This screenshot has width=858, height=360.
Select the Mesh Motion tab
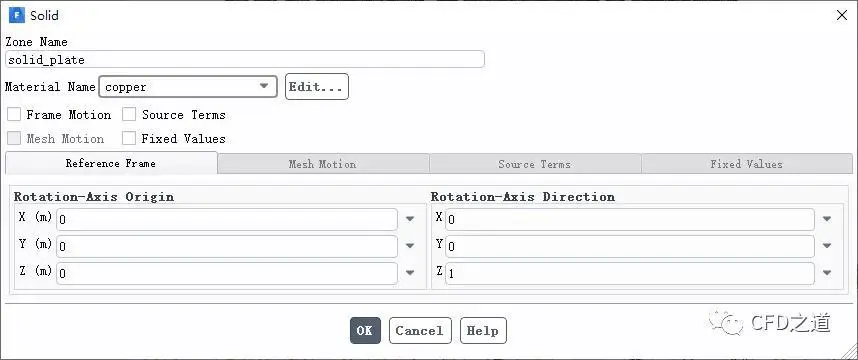(323, 164)
